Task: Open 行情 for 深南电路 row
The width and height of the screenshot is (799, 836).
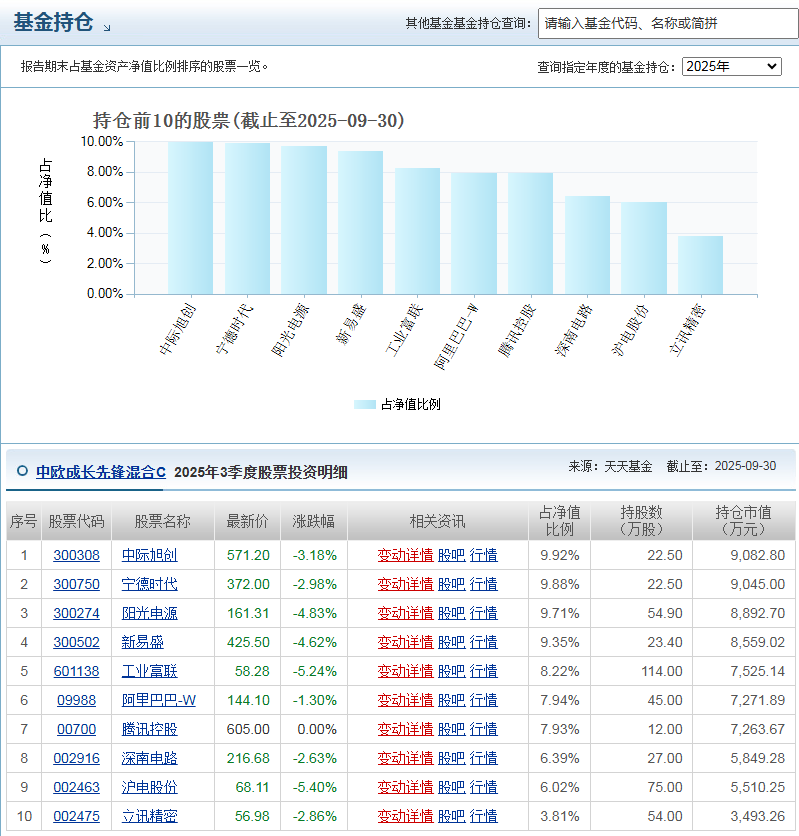Action: click(483, 758)
